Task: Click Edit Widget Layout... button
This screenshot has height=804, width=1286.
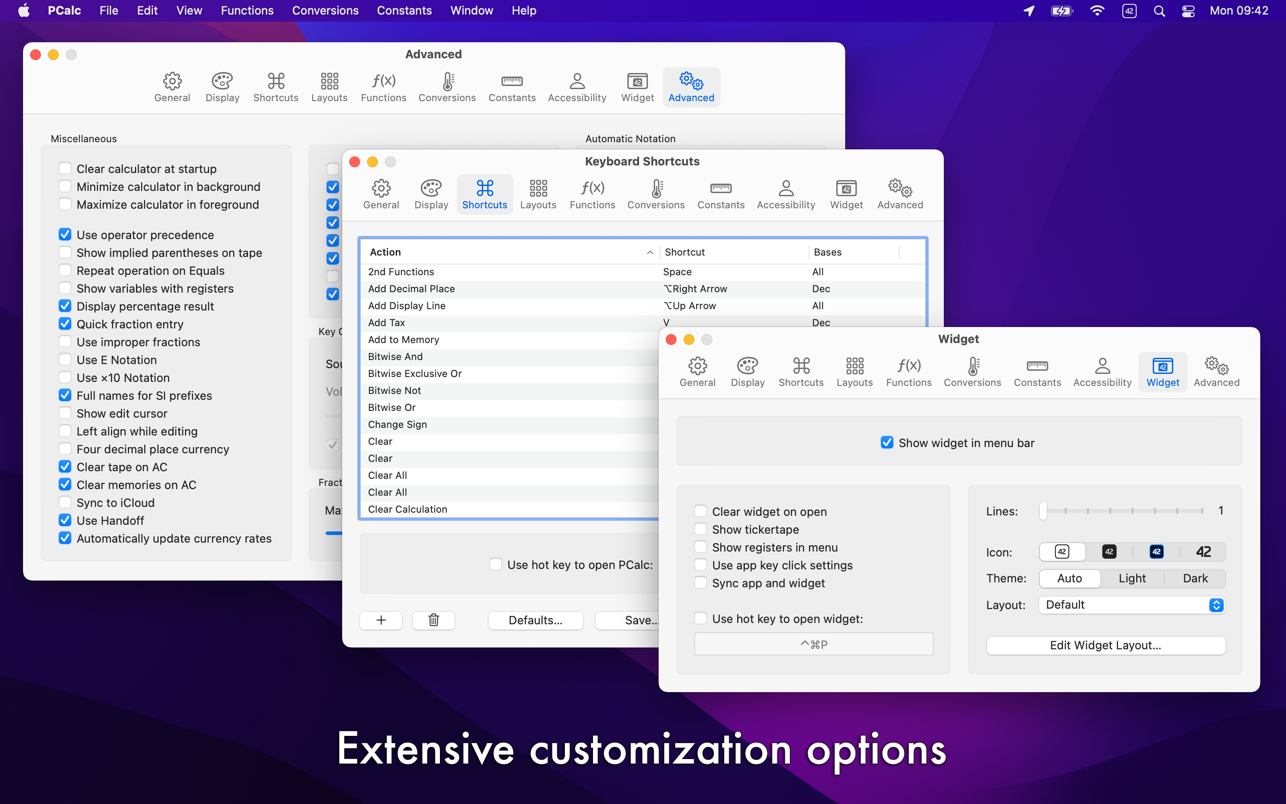Action: click(1105, 645)
